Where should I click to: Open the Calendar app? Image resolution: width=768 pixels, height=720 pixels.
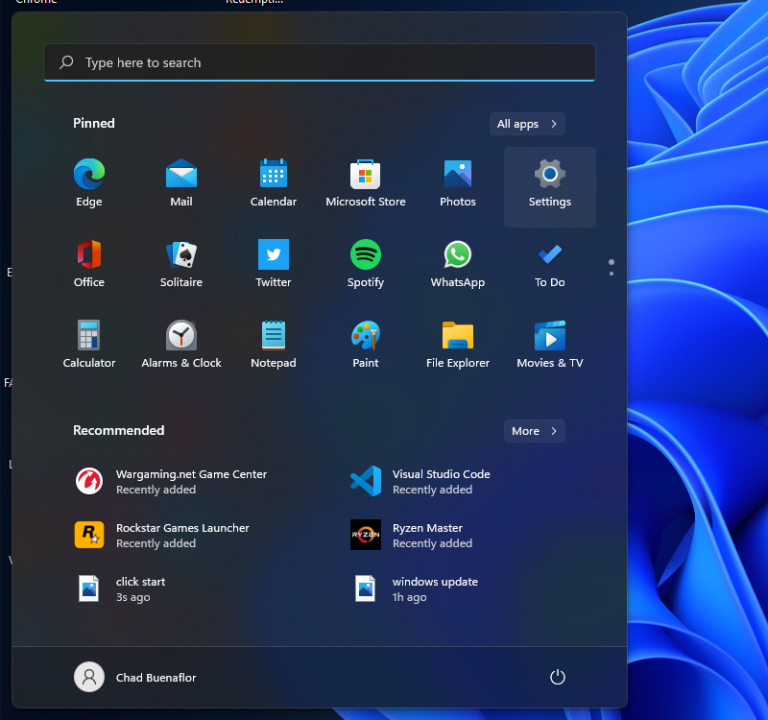point(273,183)
